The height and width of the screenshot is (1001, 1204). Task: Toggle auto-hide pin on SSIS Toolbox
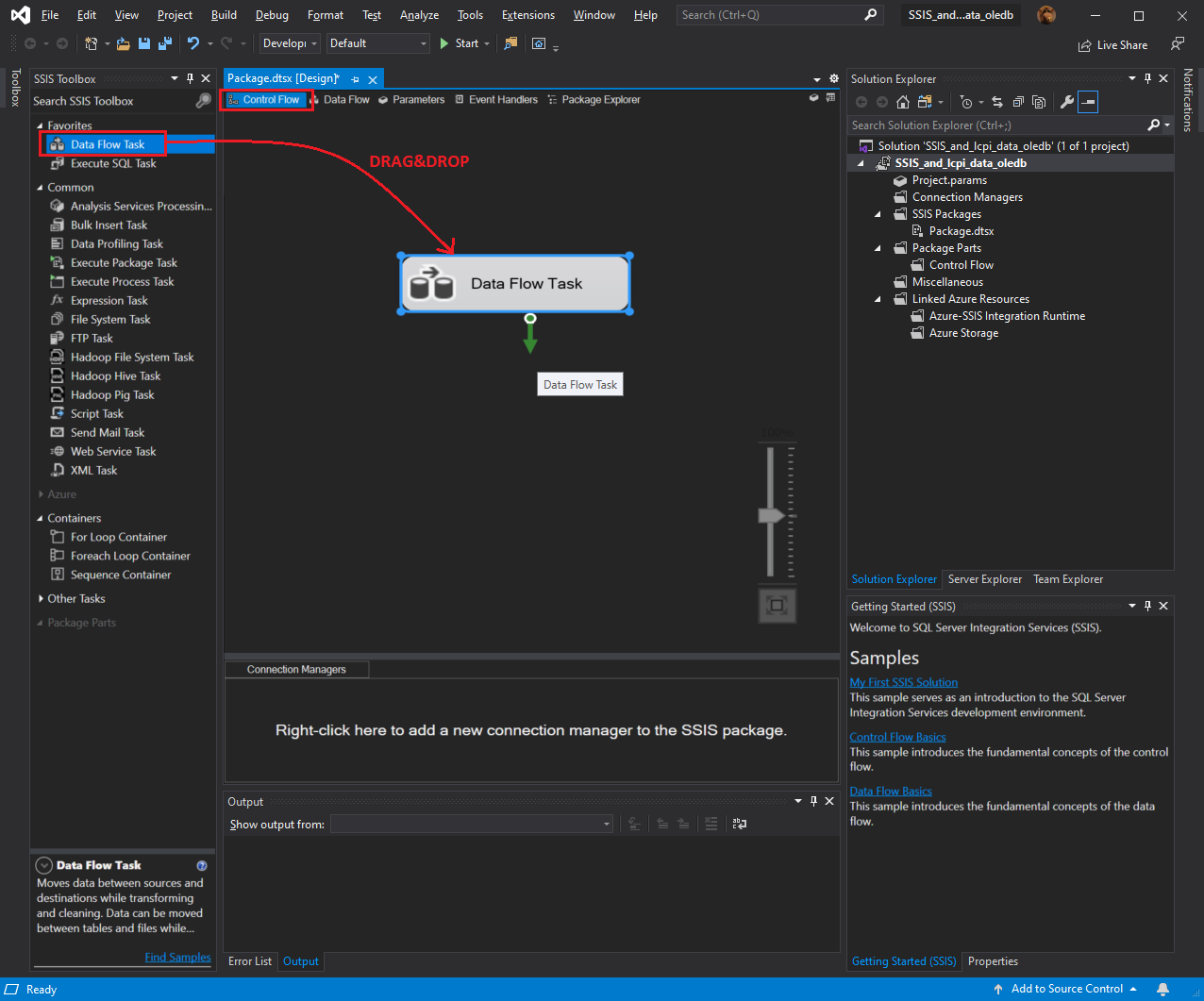point(190,78)
